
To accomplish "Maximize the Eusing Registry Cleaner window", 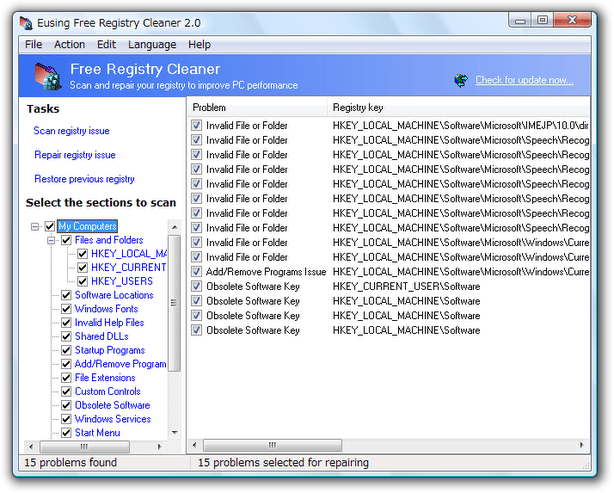I will click(x=542, y=20).
